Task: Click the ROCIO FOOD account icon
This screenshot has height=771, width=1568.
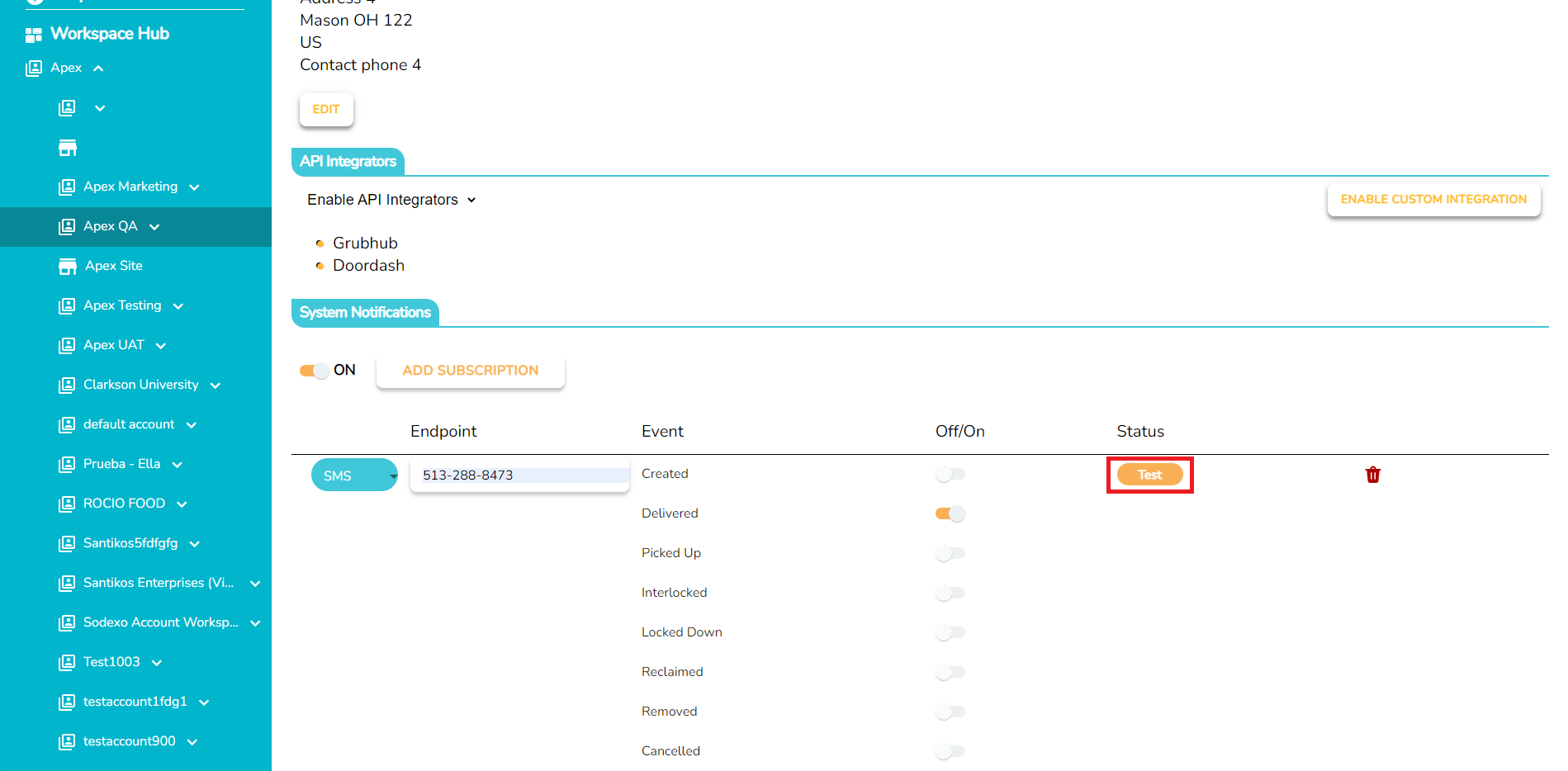Action: coord(67,504)
